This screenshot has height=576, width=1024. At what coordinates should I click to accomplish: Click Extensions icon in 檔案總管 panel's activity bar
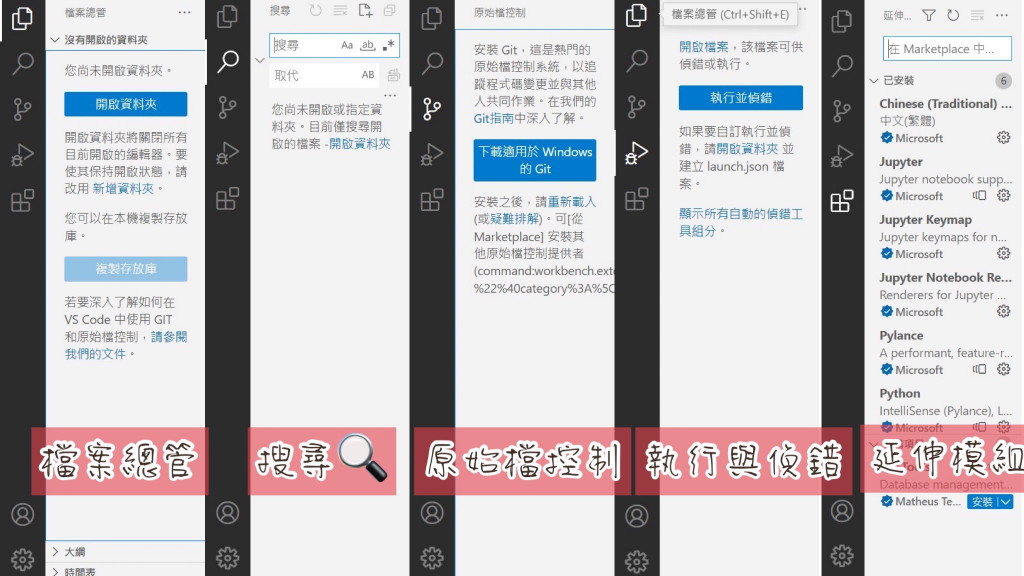point(22,200)
